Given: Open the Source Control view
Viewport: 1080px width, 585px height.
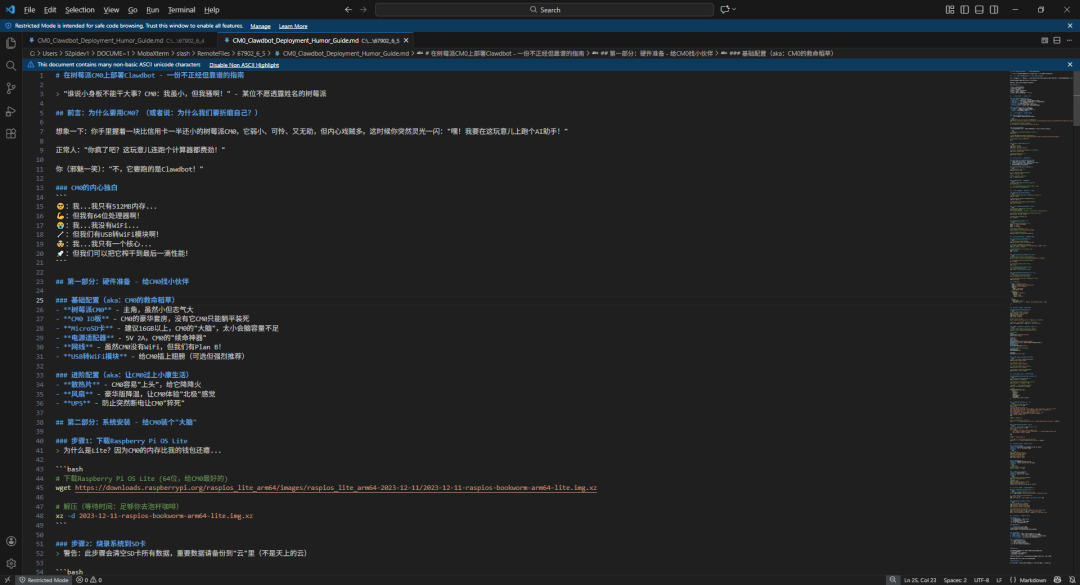Looking at the screenshot, I should [11, 88].
